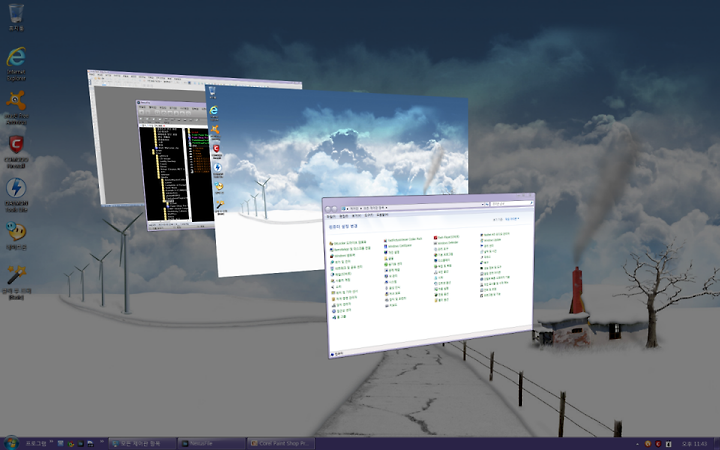Screen dimensions: 720x450
Task: Open the orange avast antivirus desktop icon
Action: pyautogui.click(x=16, y=108)
